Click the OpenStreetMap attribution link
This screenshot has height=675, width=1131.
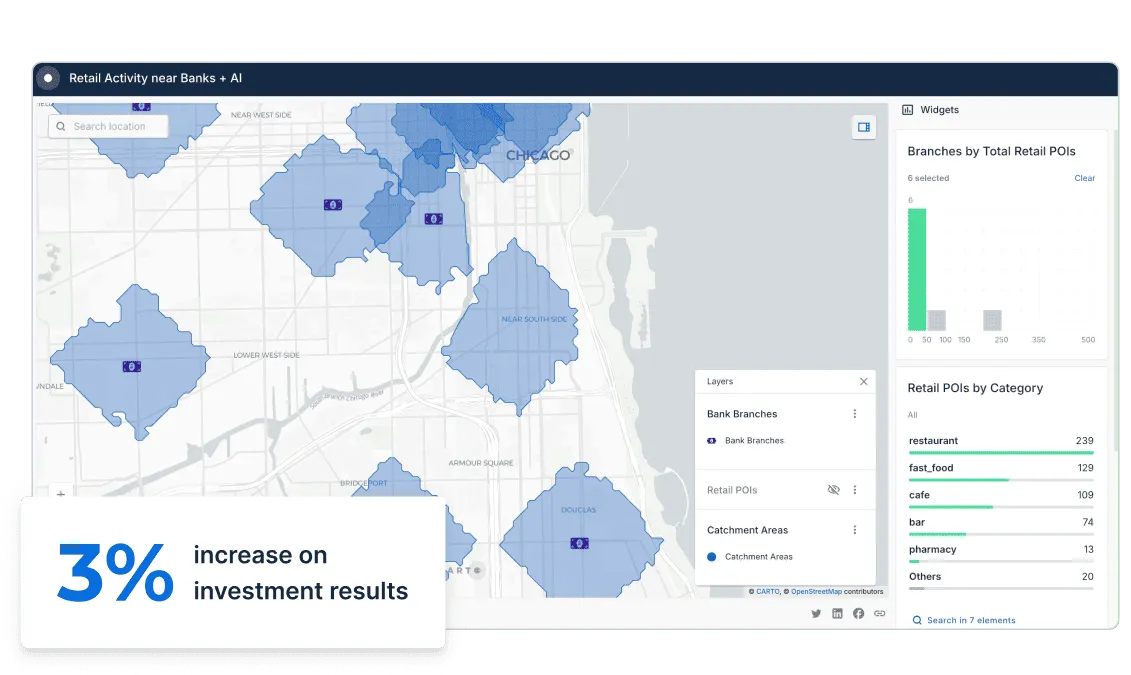(817, 591)
